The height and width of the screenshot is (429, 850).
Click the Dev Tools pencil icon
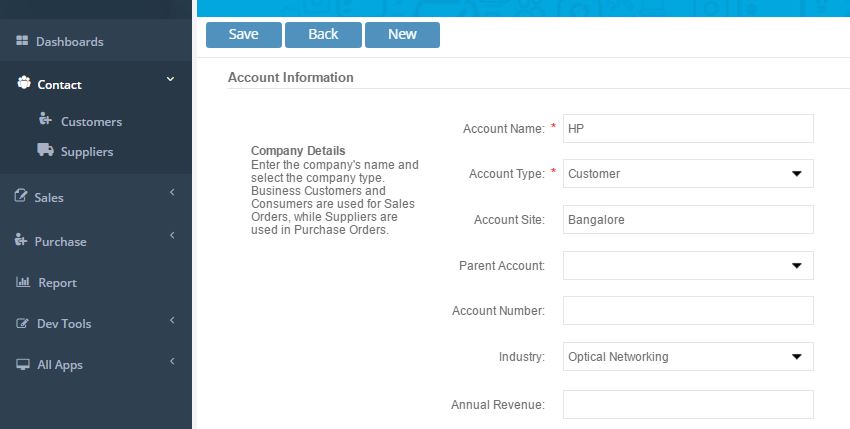point(22,323)
